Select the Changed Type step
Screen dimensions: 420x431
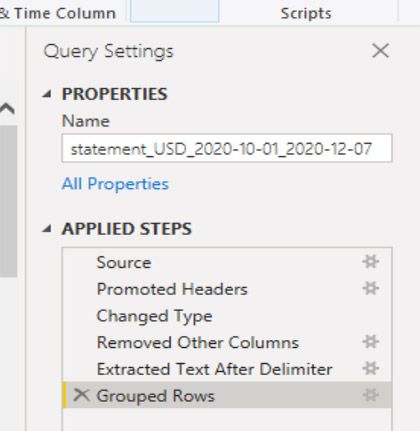coord(227,316)
